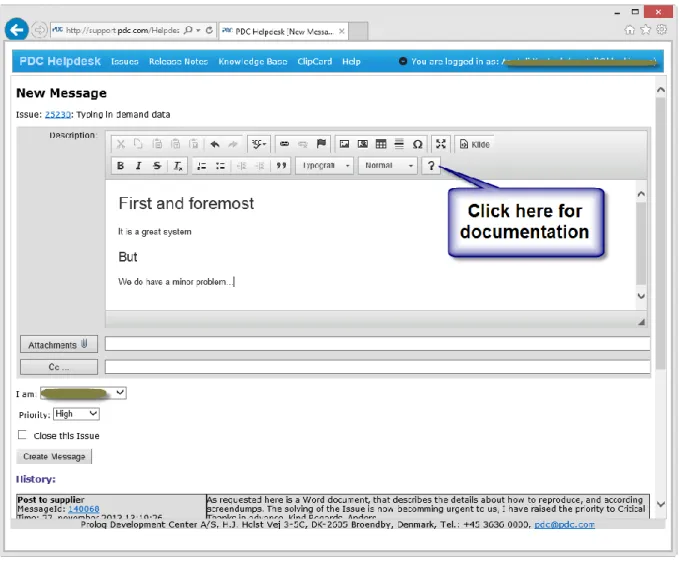Image resolution: width=679 pixels, height=565 pixels.
Task: Open a new browser tab
Action: (358, 31)
